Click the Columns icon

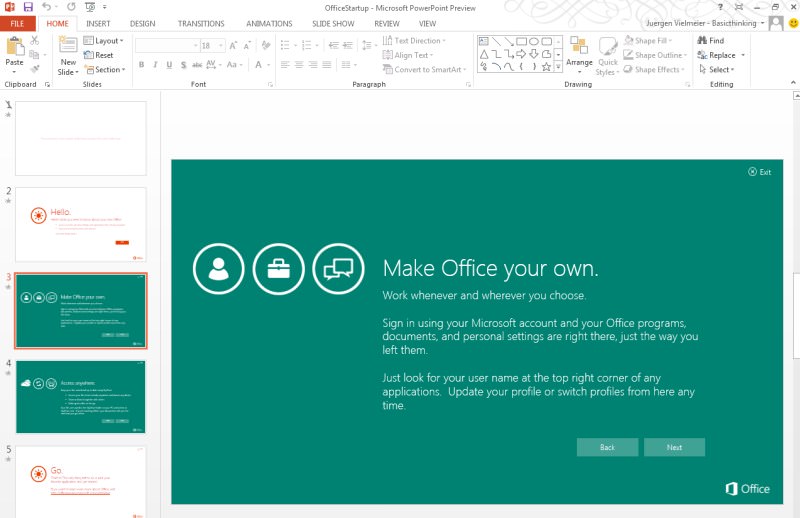click(x=346, y=65)
